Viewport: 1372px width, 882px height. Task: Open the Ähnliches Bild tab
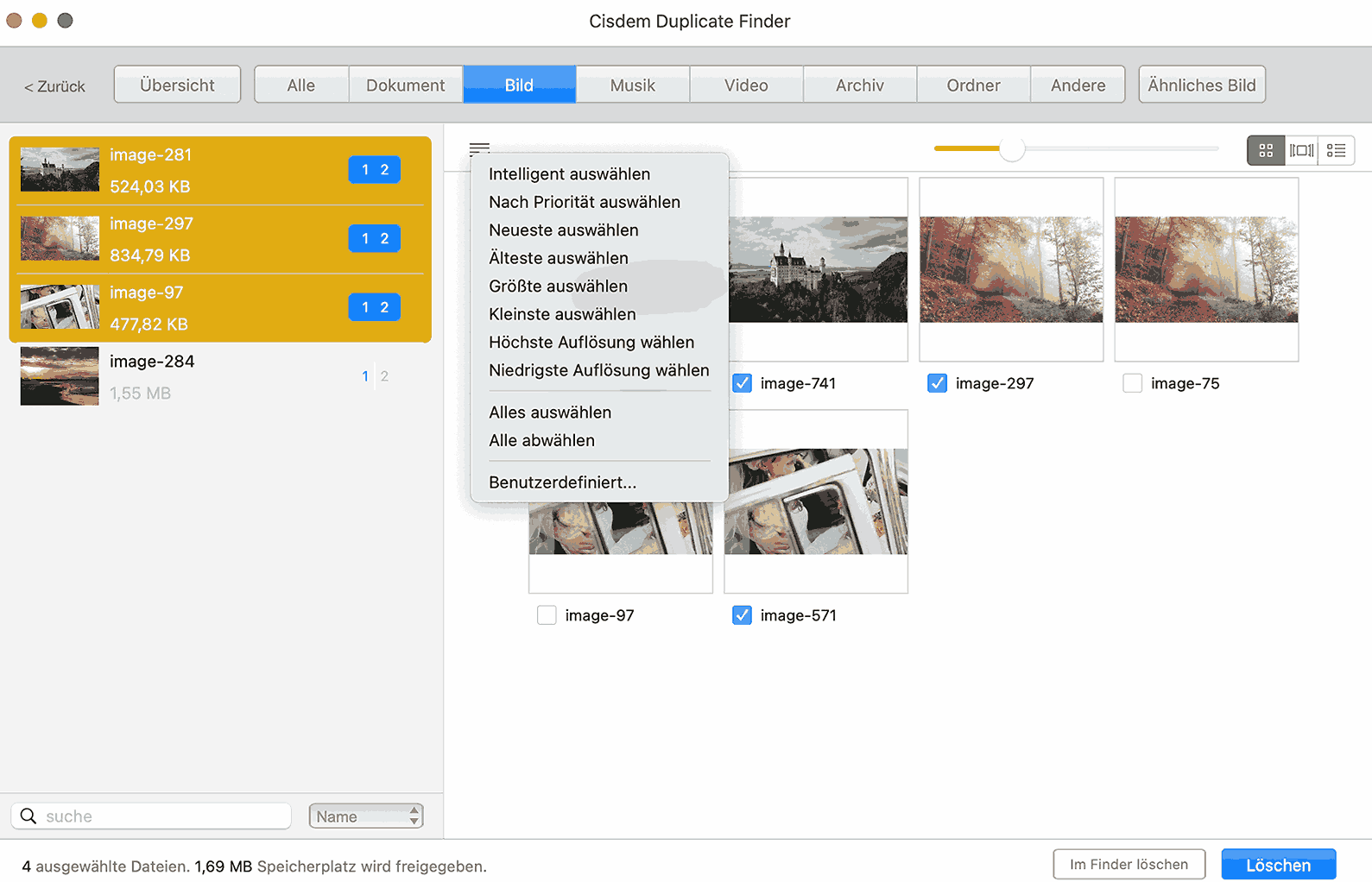click(x=1201, y=85)
